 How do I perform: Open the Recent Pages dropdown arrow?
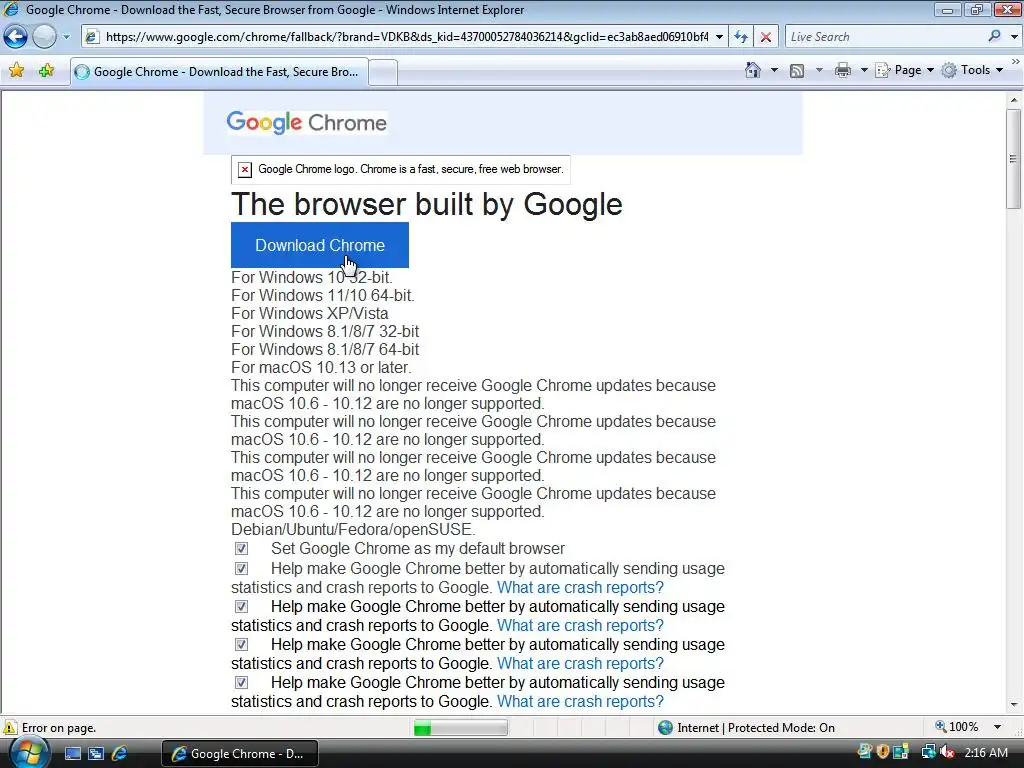coord(66,37)
